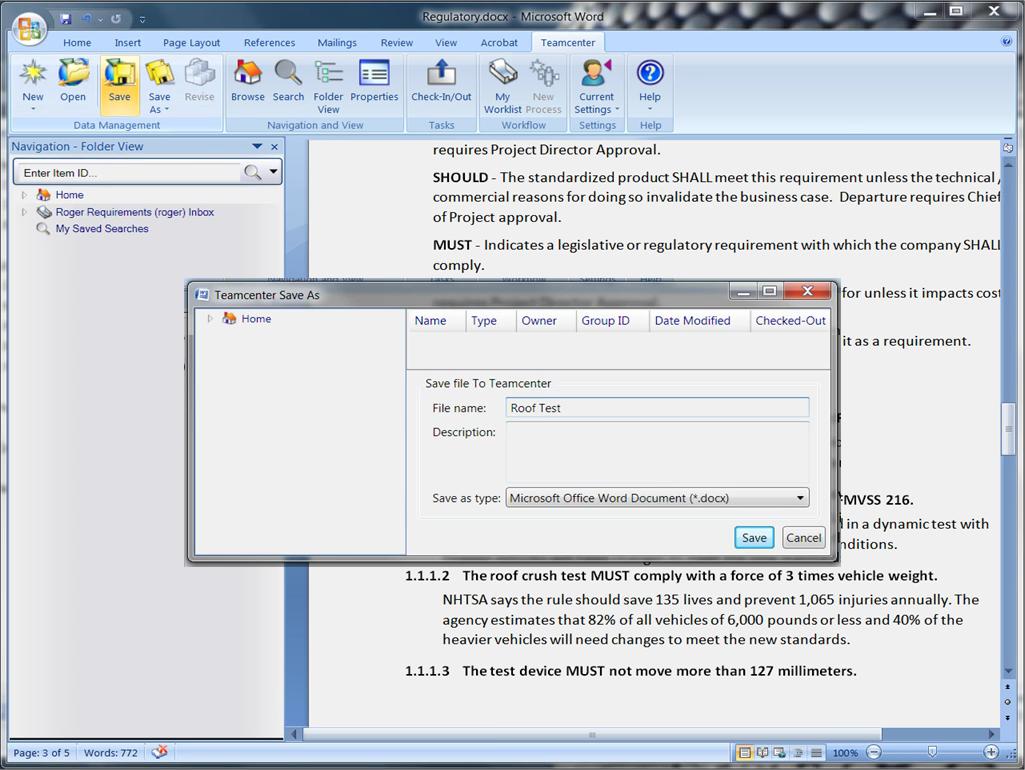Click the Save As ribbon icon
Viewport: 1025px width, 770px height.
[x=159, y=73]
